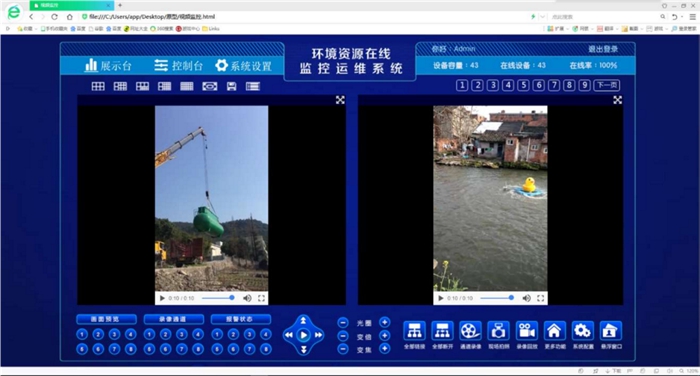The height and width of the screenshot is (376, 700).
Task: Mute the right river video
Action: coord(526,298)
